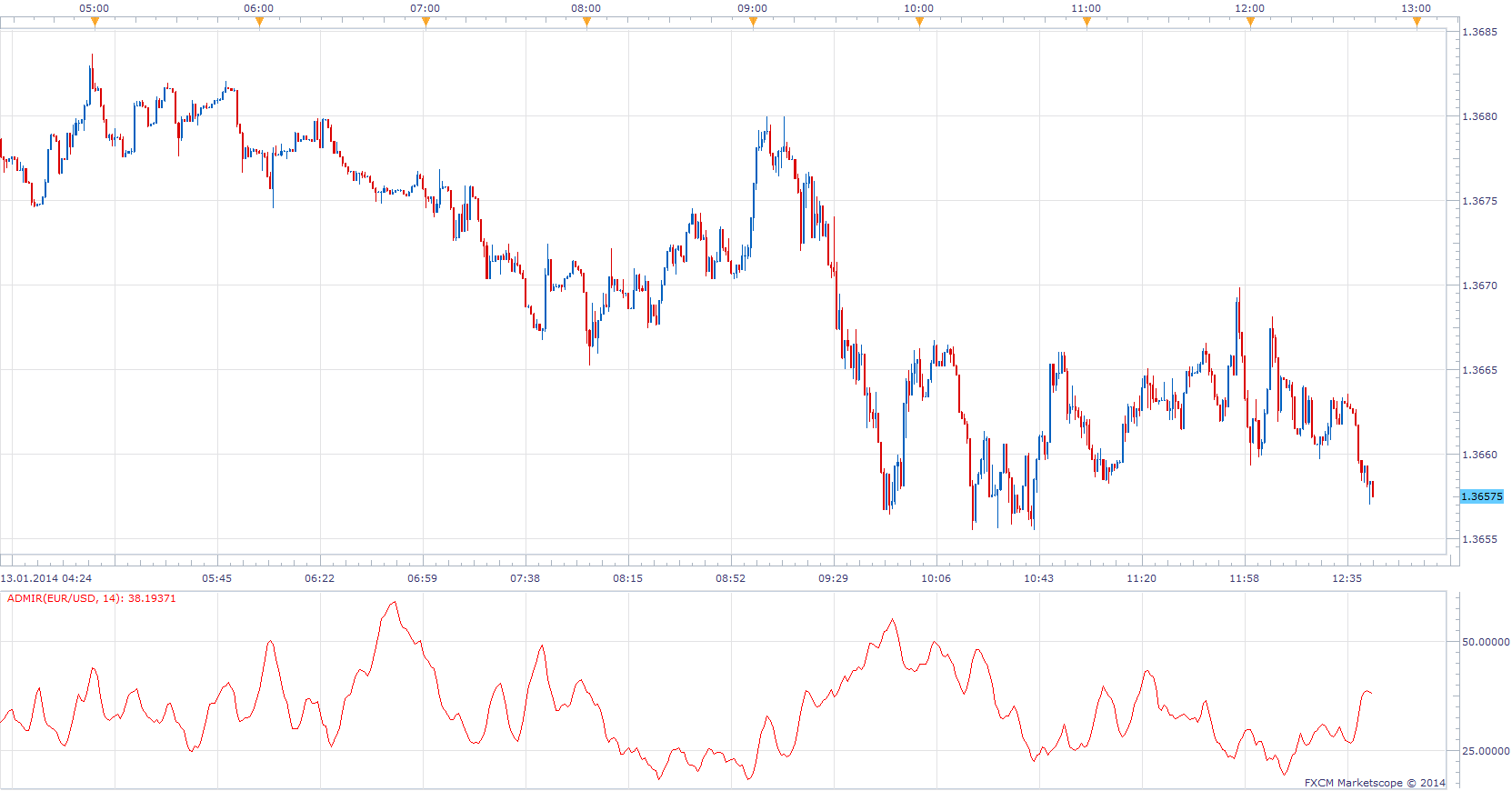Image resolution: width=1512 pixels, height=791 pixels.
Task: Click the highlighted 1.36575 current price tag
Action: pyautogui.click(x=1482, y=496)
